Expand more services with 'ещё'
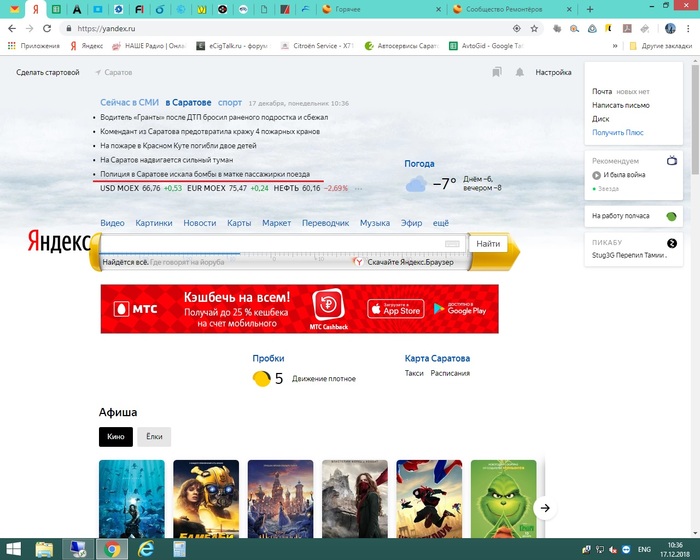 tap(441, 223)
